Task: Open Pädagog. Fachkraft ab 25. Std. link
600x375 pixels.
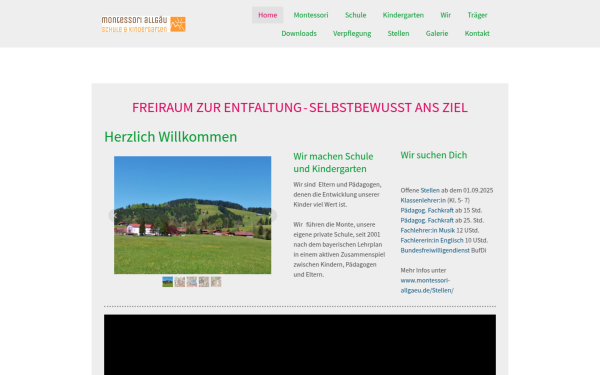Action: (427, 220)
